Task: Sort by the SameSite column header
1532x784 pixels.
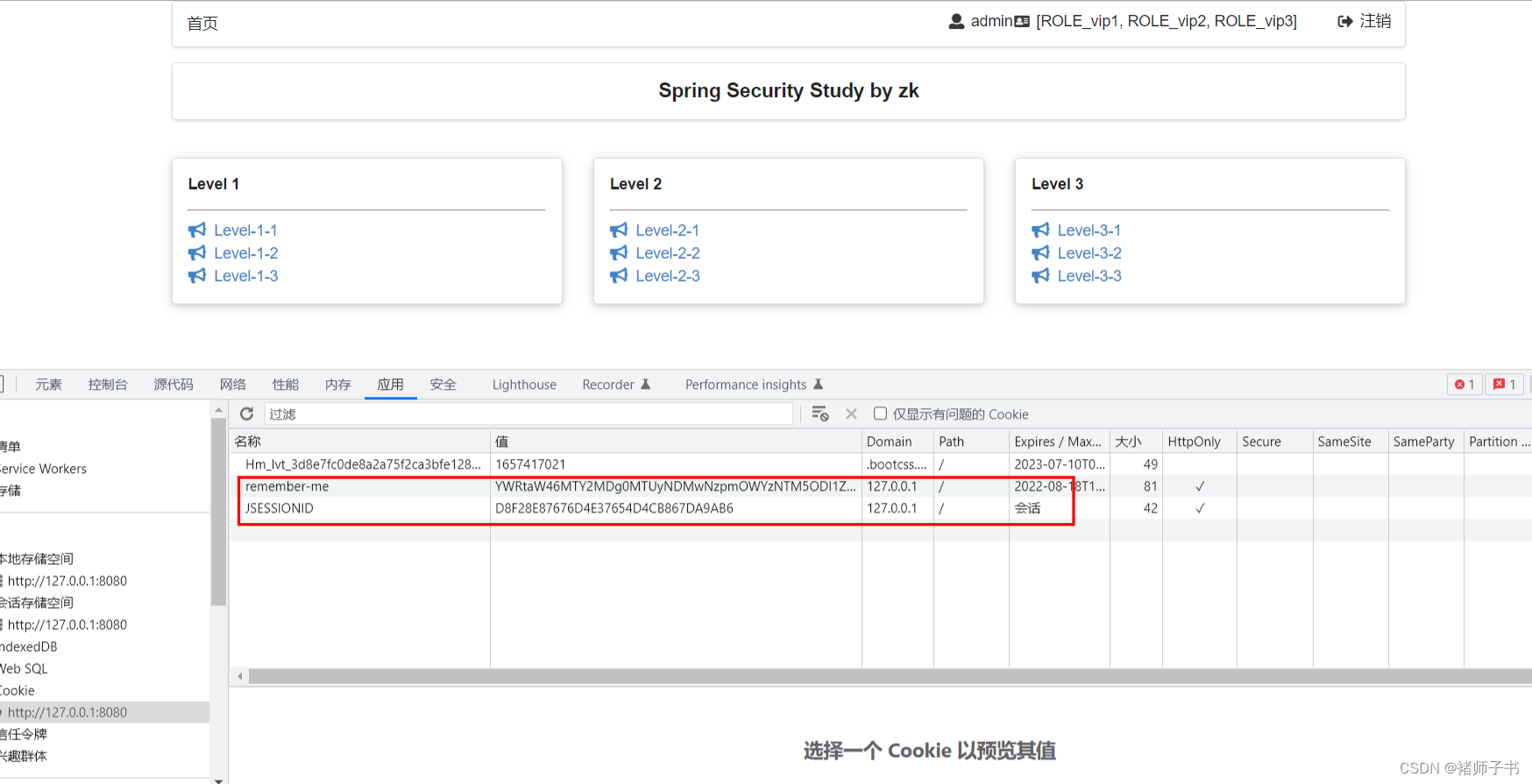Action: tap(1351, 441)
